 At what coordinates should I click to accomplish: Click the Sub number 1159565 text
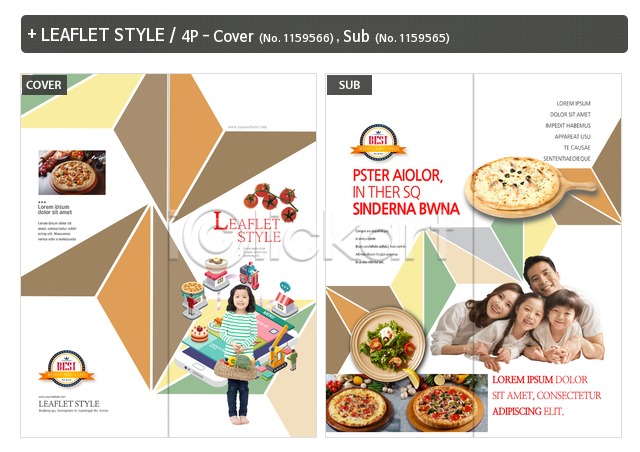[412, 38]
